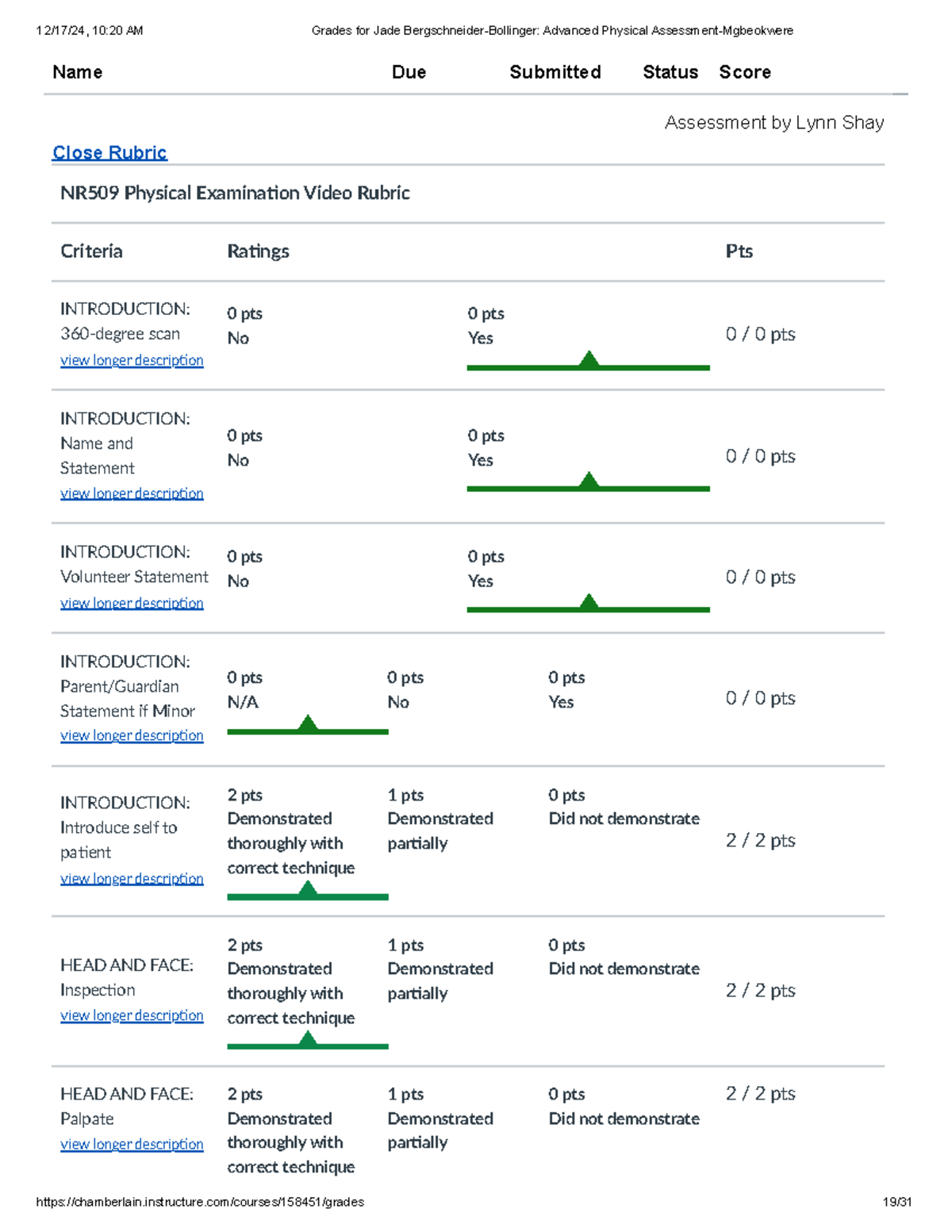Click green triangle marker in Introduce self row
This screenshot has height=1232, width=952.
(x=308, y=889)
